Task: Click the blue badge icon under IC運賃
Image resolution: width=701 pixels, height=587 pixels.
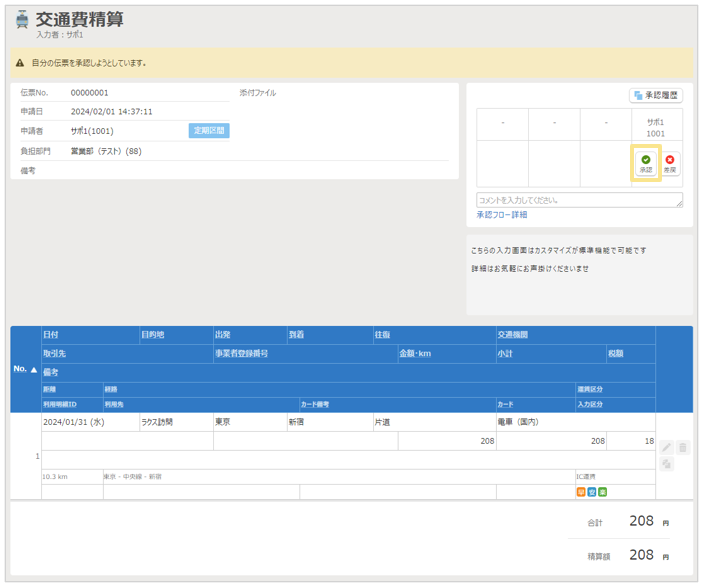Action: [x=591, y=492]
